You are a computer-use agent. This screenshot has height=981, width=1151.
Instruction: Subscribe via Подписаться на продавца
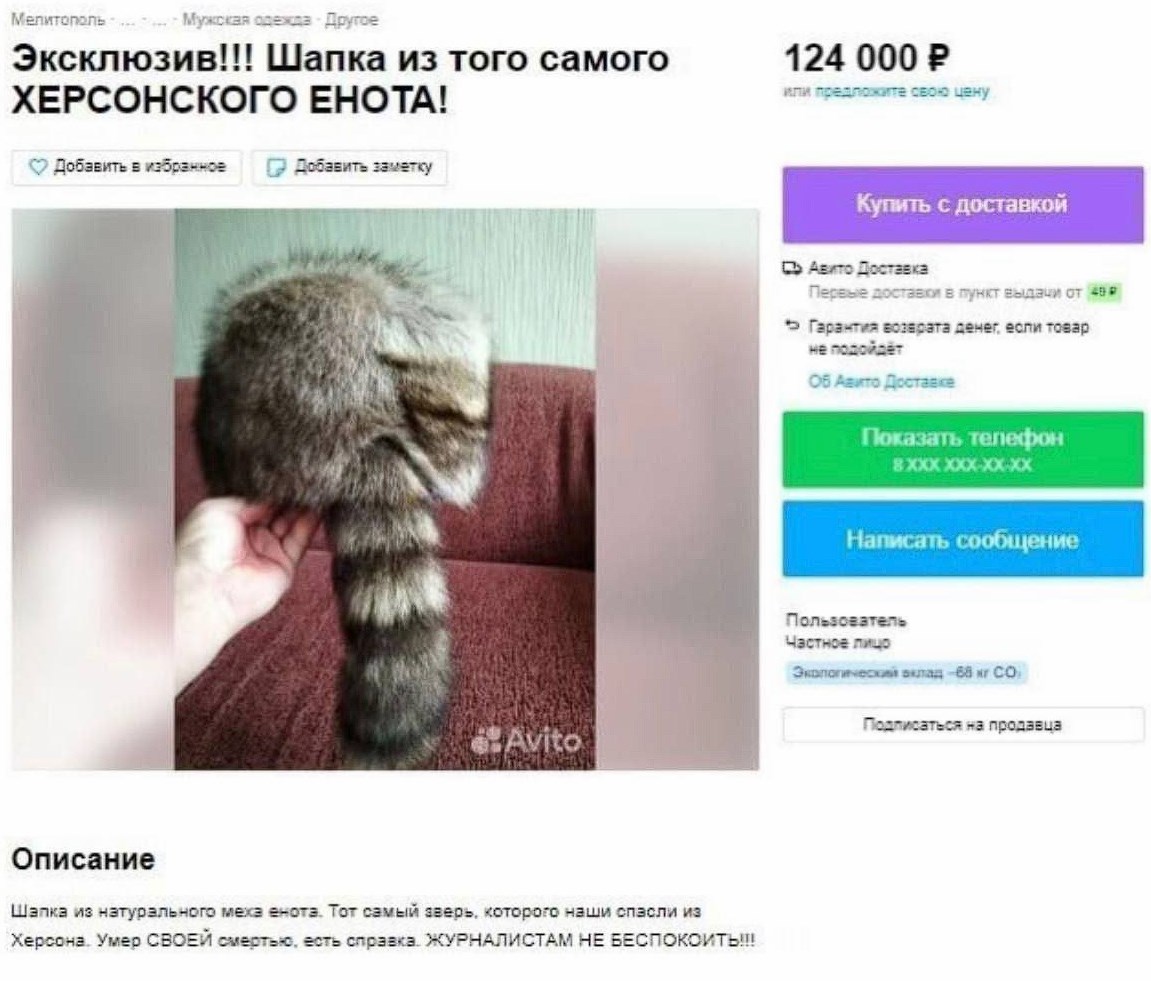tap(962, 725)
